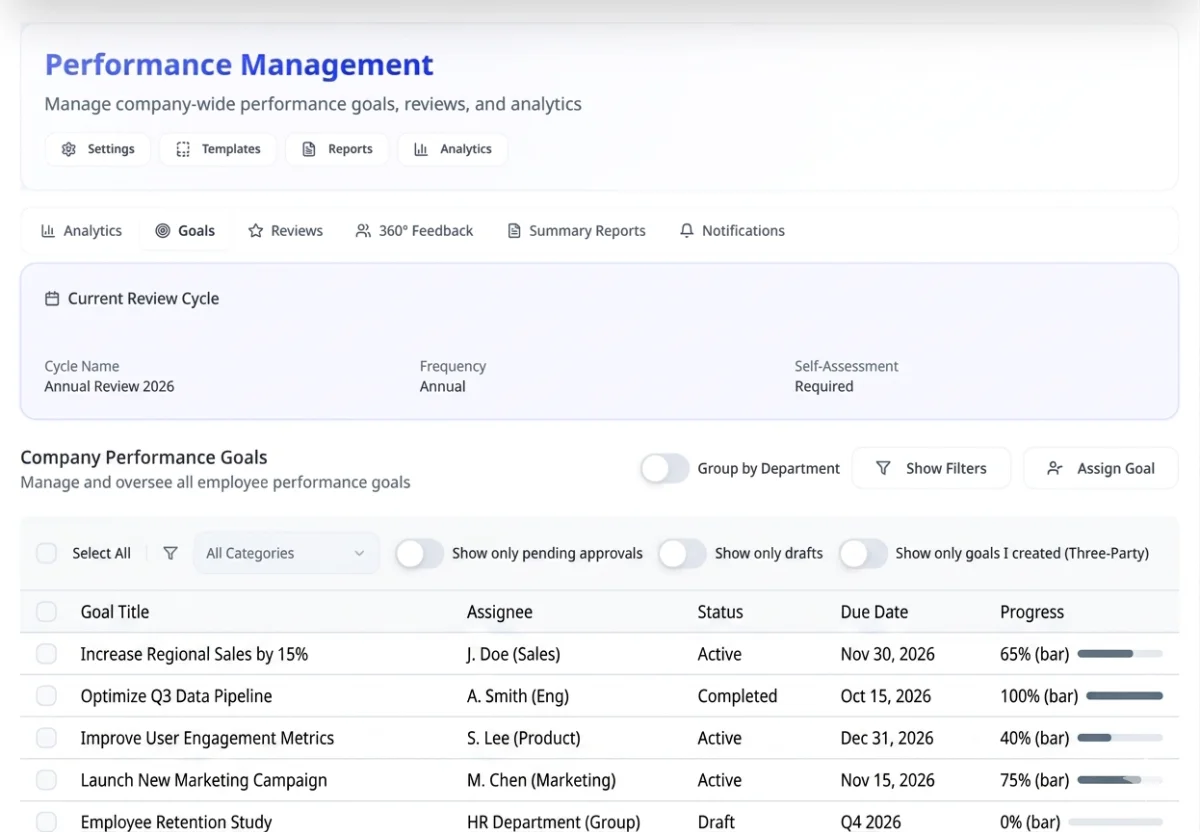Click the Due Date column header
The height and width of the screenshot is (832, 1200).
click(875, 612)
